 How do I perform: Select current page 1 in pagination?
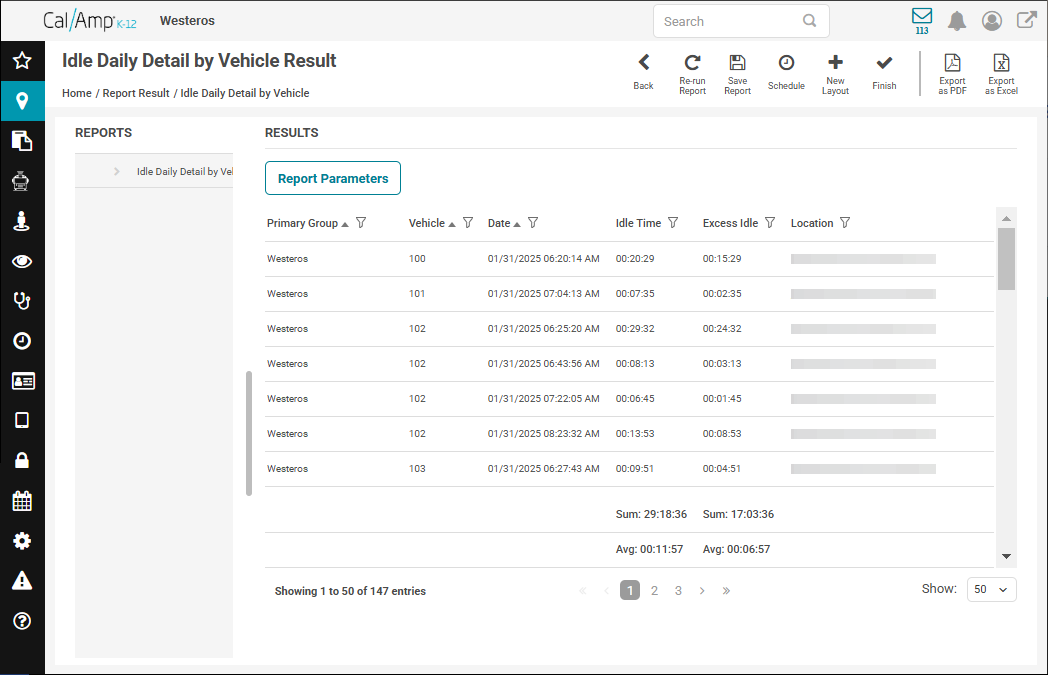tap(630, 590)
